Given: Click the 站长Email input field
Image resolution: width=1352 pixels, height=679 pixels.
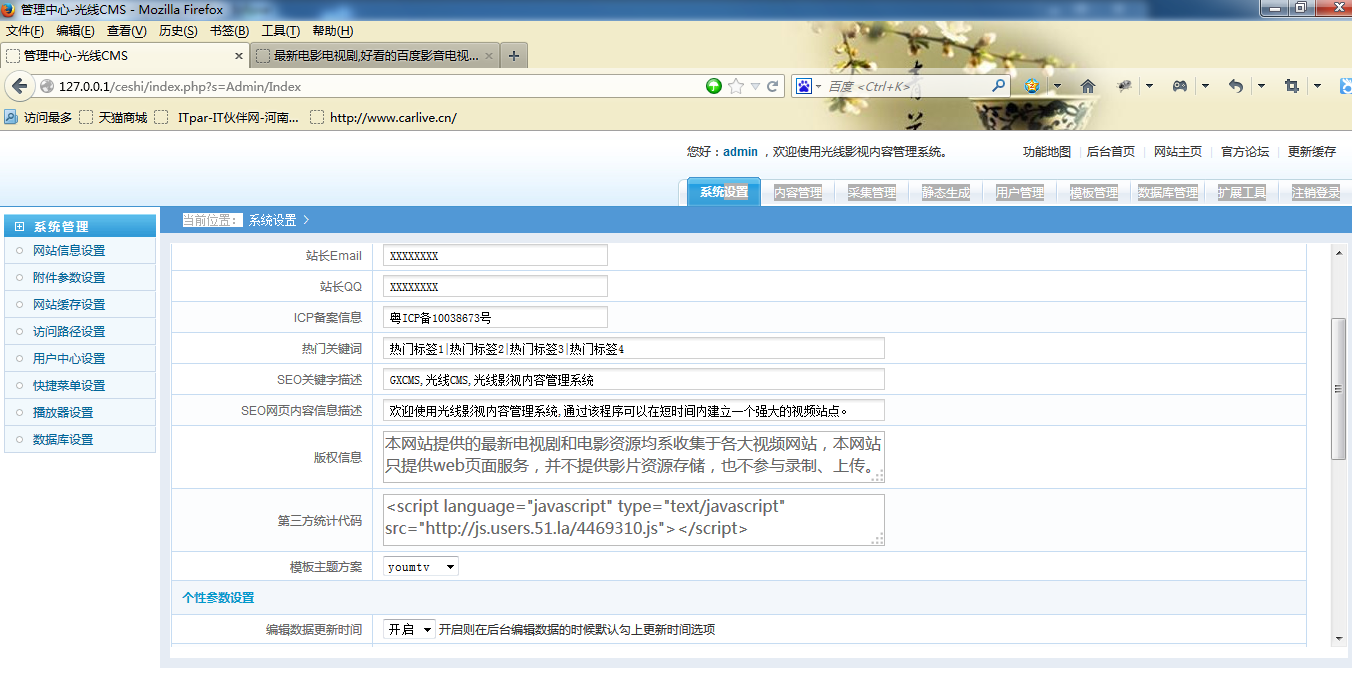Looking at the screenshot, I should 495,256.
